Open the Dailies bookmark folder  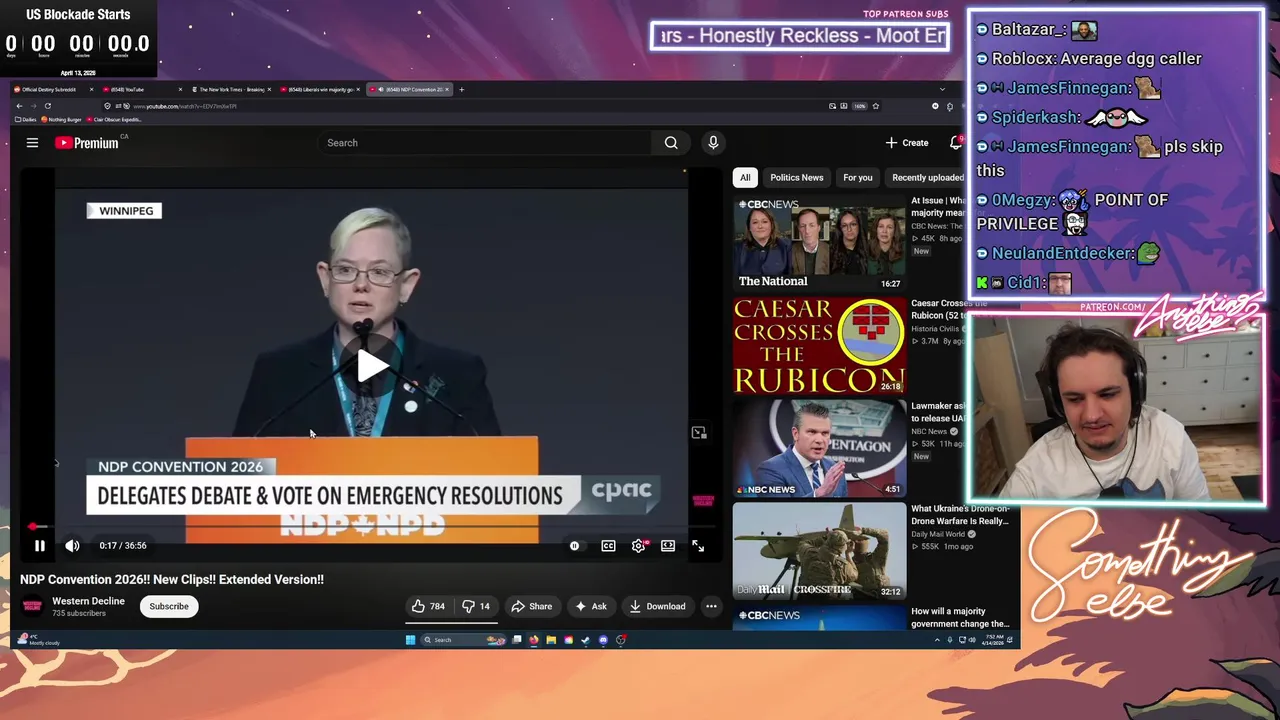coord(25,119)
